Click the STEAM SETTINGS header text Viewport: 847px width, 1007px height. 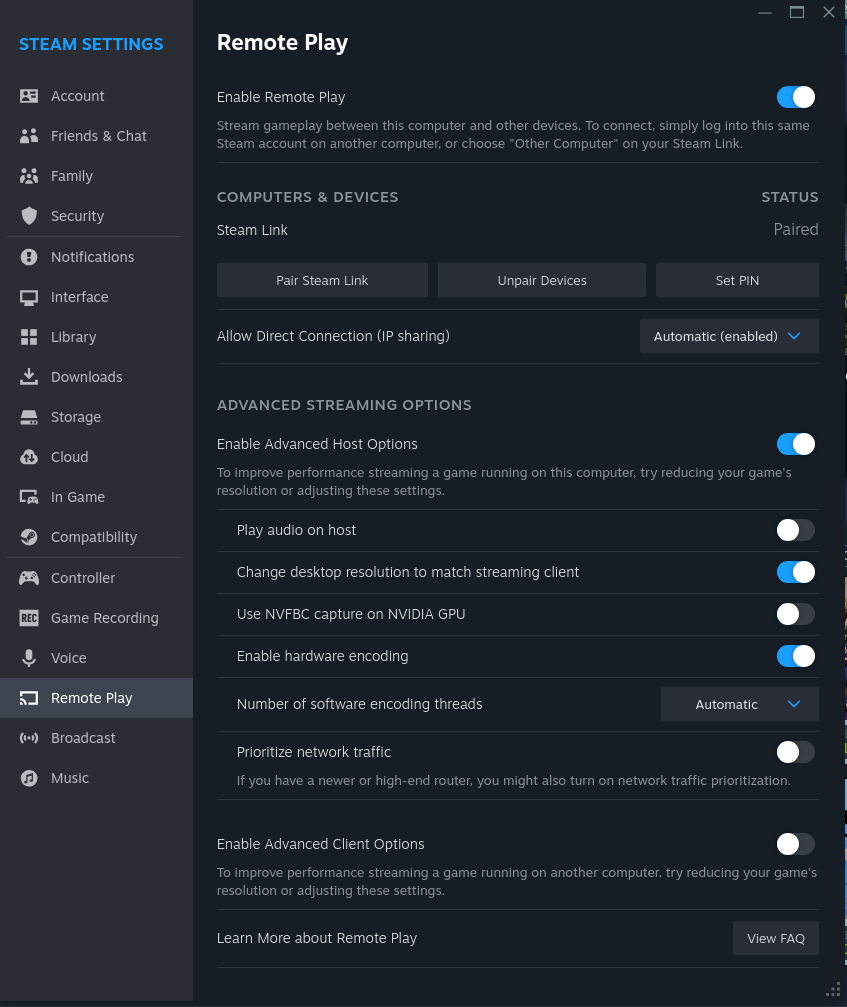pyautogui.click(x=91, y=44)
